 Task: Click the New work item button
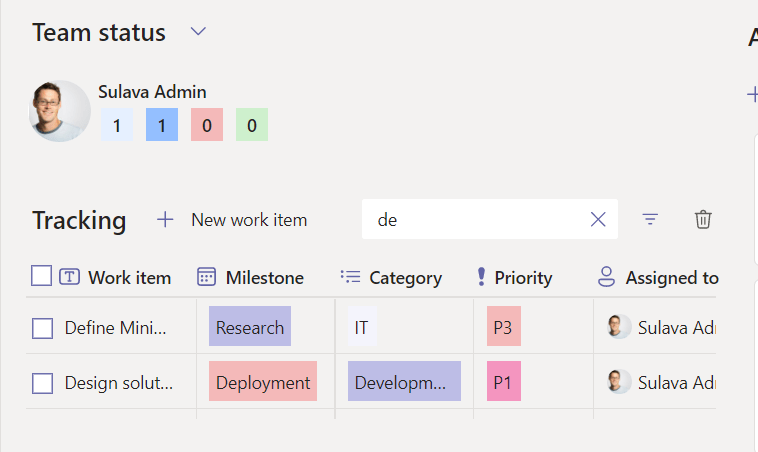249,220
